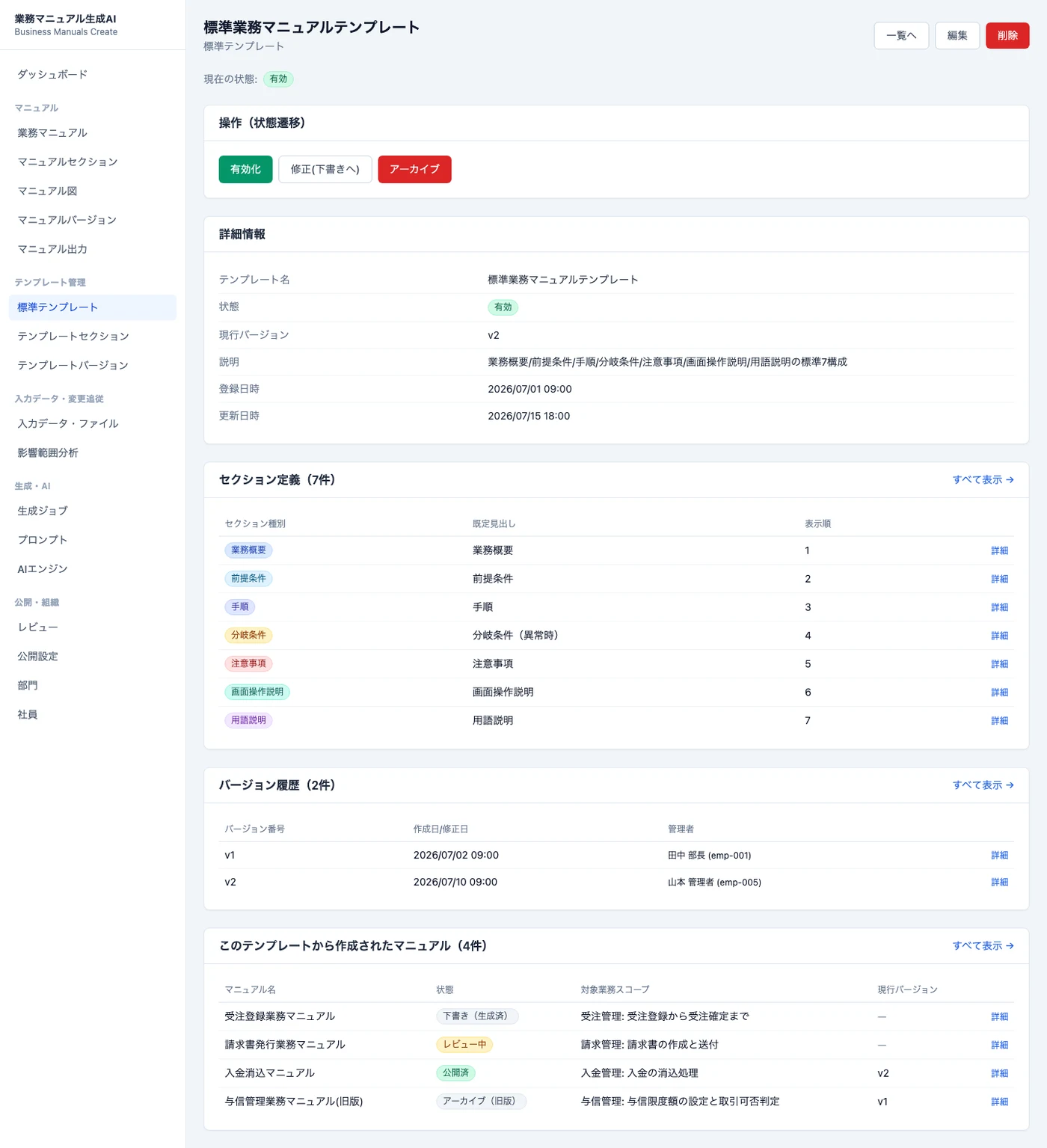Open テンプレートセクション in sidebar

[93, 337]
